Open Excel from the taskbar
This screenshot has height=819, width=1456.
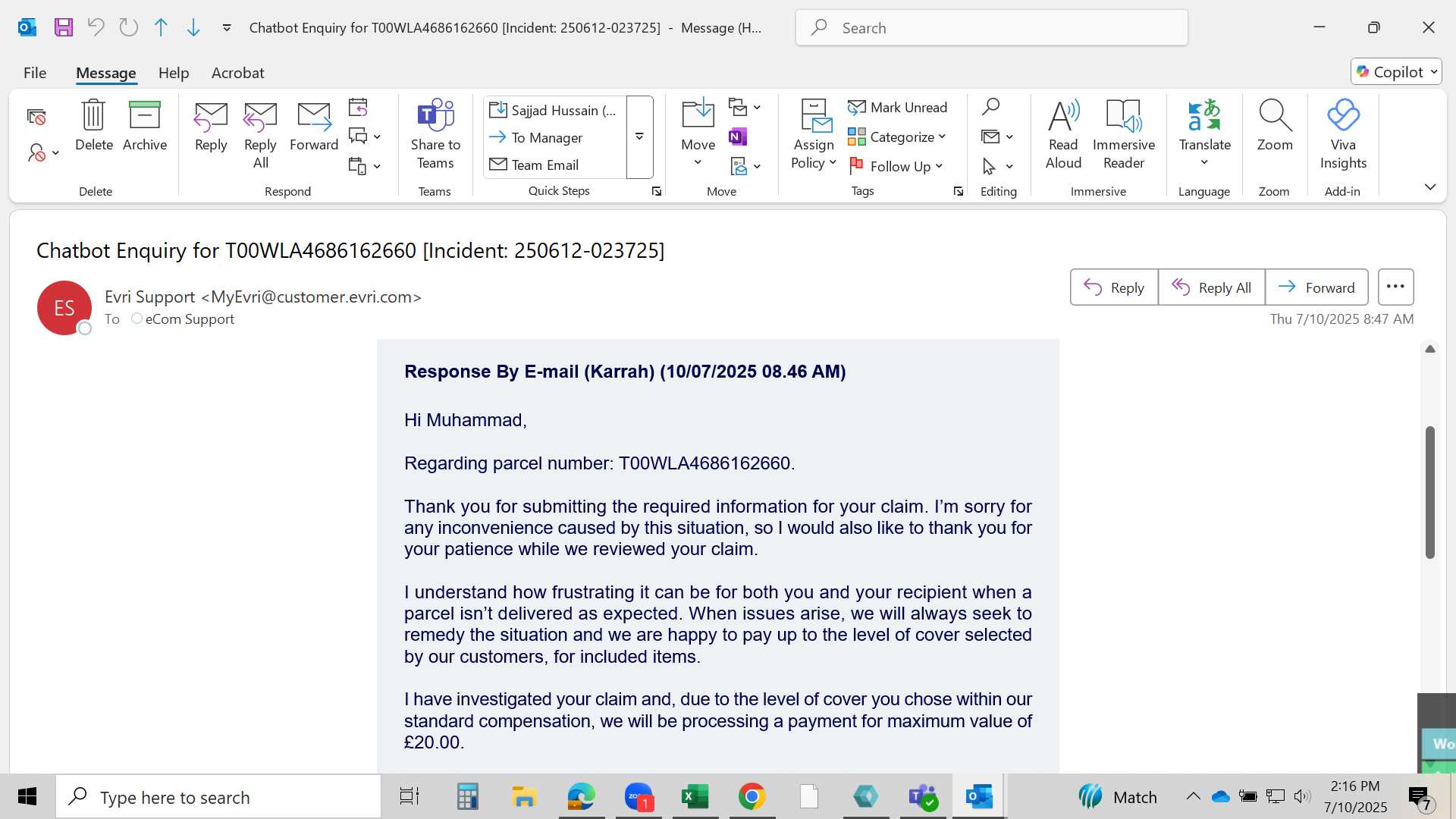pyautogui.click(x=695, y=796)
